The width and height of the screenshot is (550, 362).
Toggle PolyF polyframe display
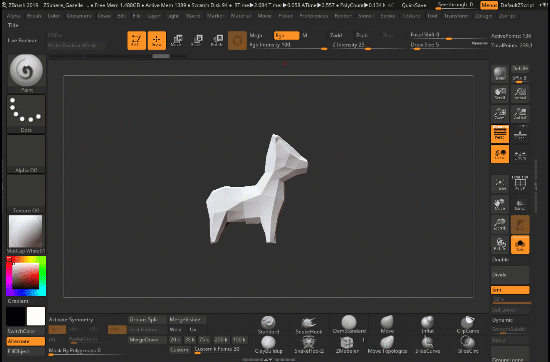(x=520, y=184)
